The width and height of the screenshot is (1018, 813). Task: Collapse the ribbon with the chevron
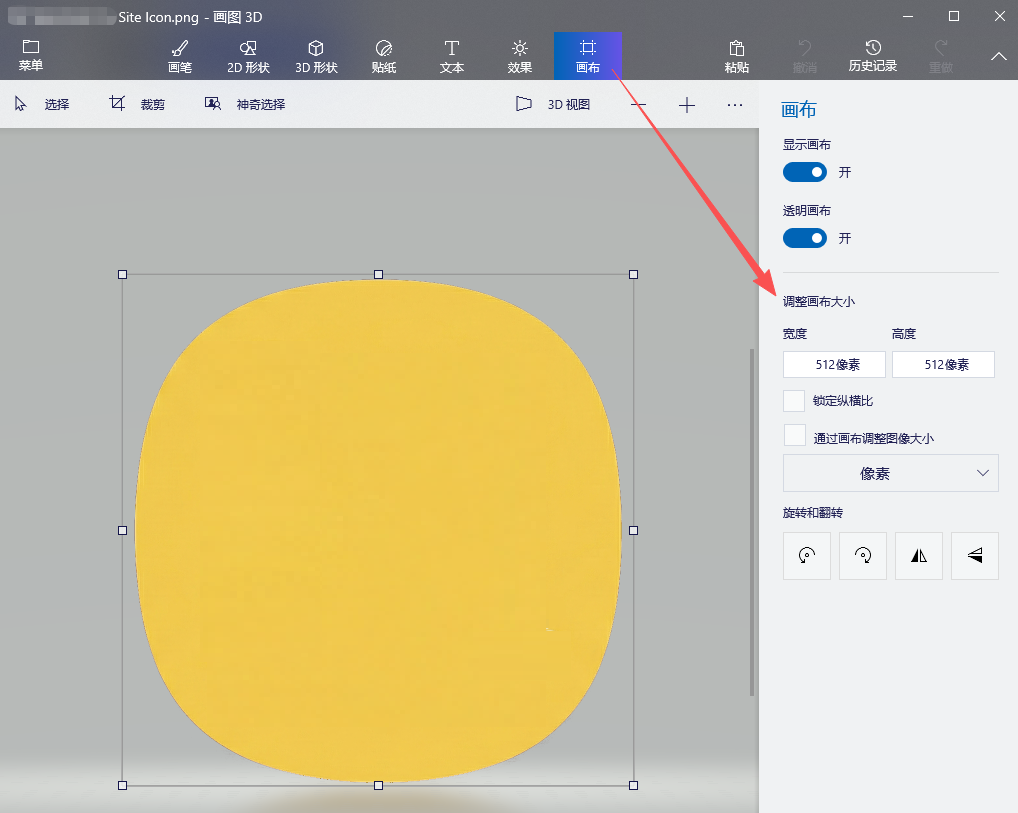coord(999,56)
